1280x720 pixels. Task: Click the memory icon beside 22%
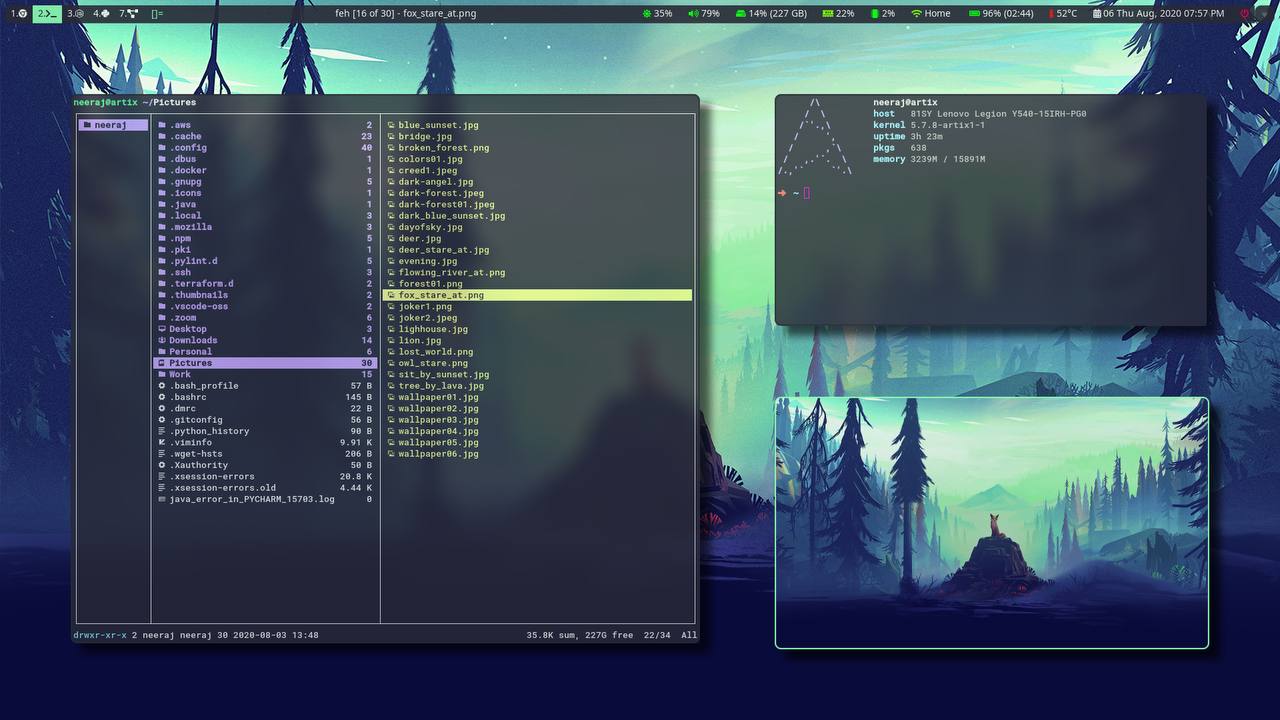[827, 13]
